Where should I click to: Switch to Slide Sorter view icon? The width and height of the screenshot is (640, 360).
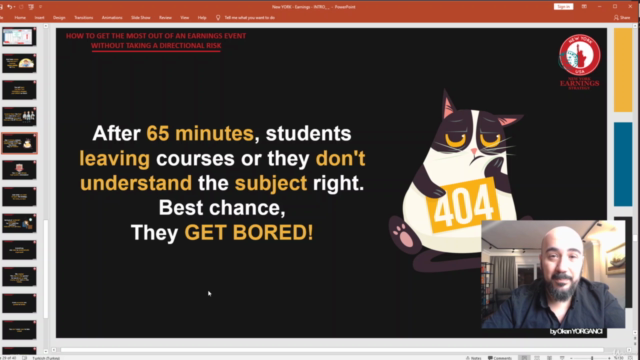pos(537,358)
